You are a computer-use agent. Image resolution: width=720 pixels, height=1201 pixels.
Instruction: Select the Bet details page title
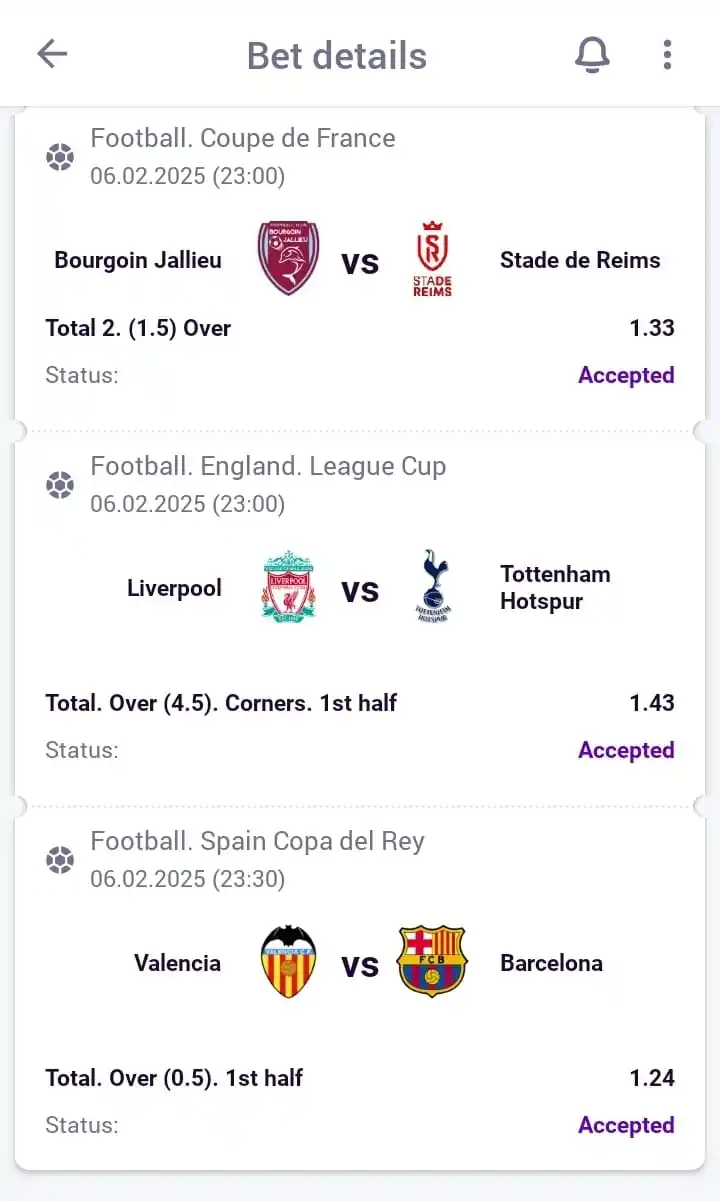(336, 56)
